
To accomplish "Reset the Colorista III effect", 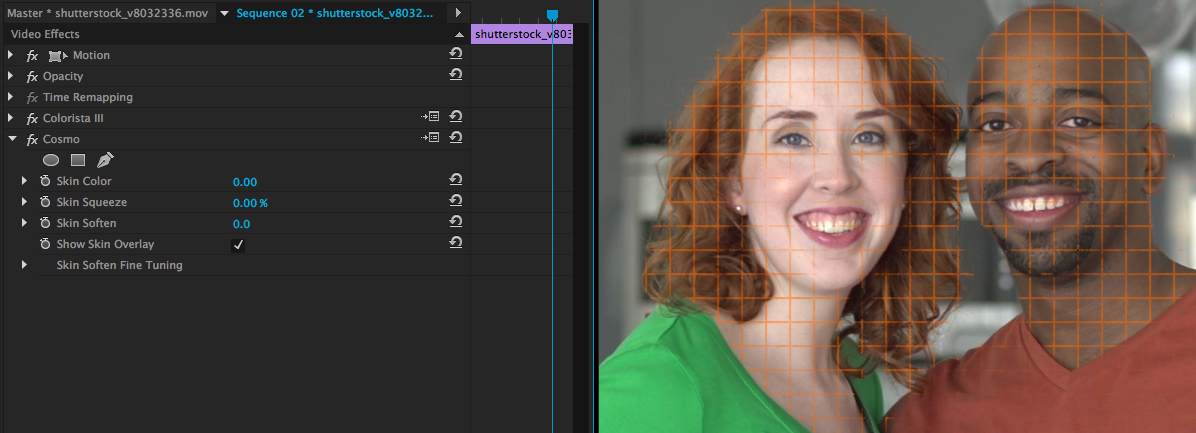I will point(455,116).
